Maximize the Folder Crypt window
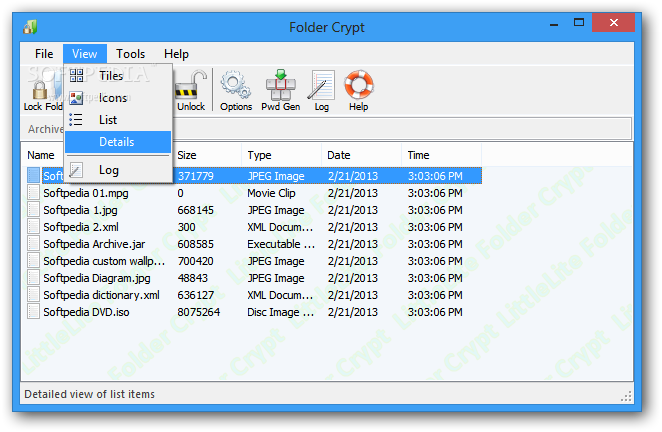 579,23
